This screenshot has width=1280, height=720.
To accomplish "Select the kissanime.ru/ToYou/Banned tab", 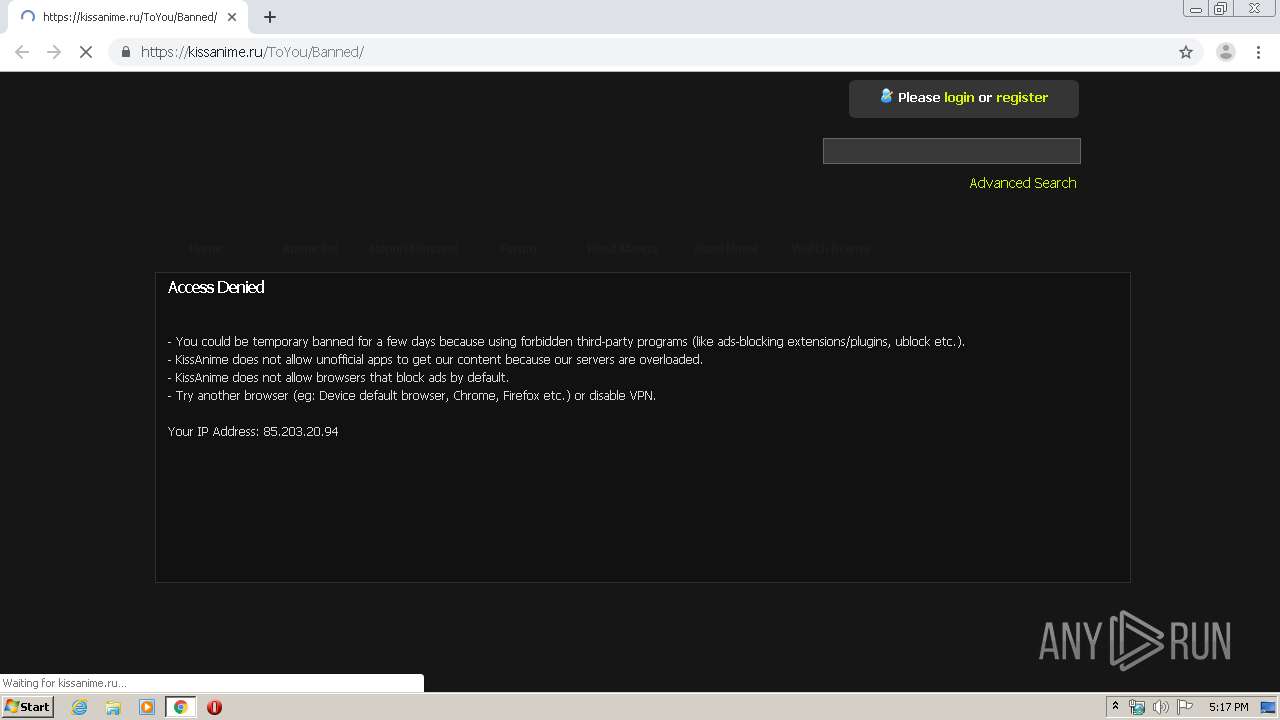I will coord(127,17).
